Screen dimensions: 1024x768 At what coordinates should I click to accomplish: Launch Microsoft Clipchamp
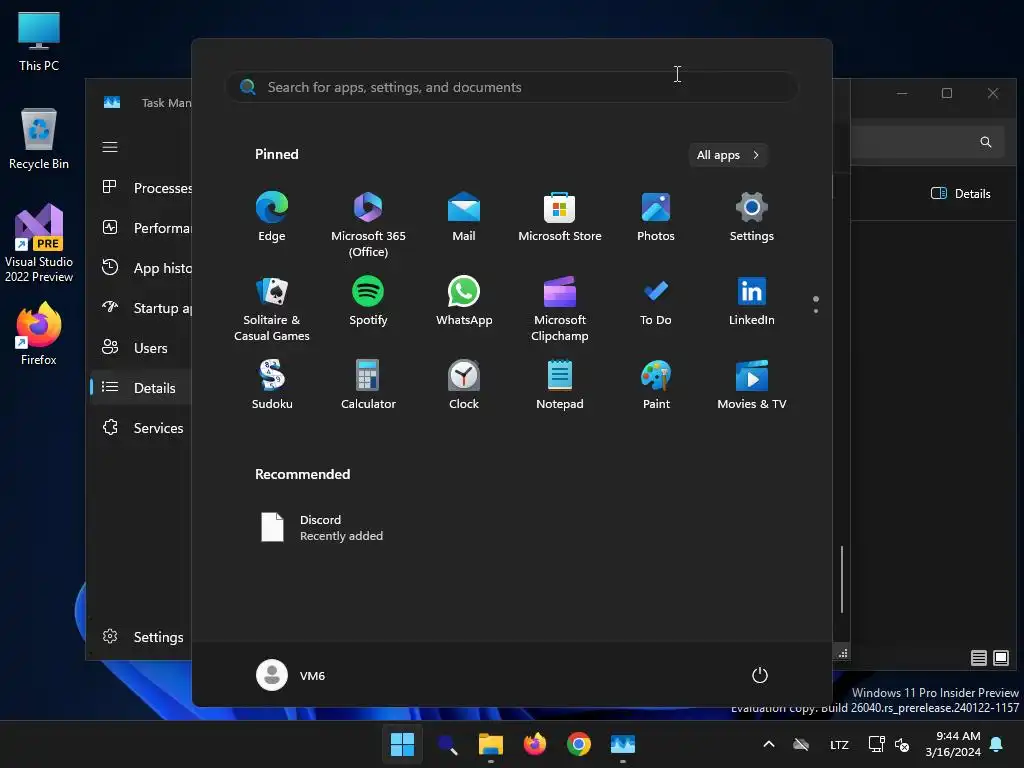coord(560,308)
